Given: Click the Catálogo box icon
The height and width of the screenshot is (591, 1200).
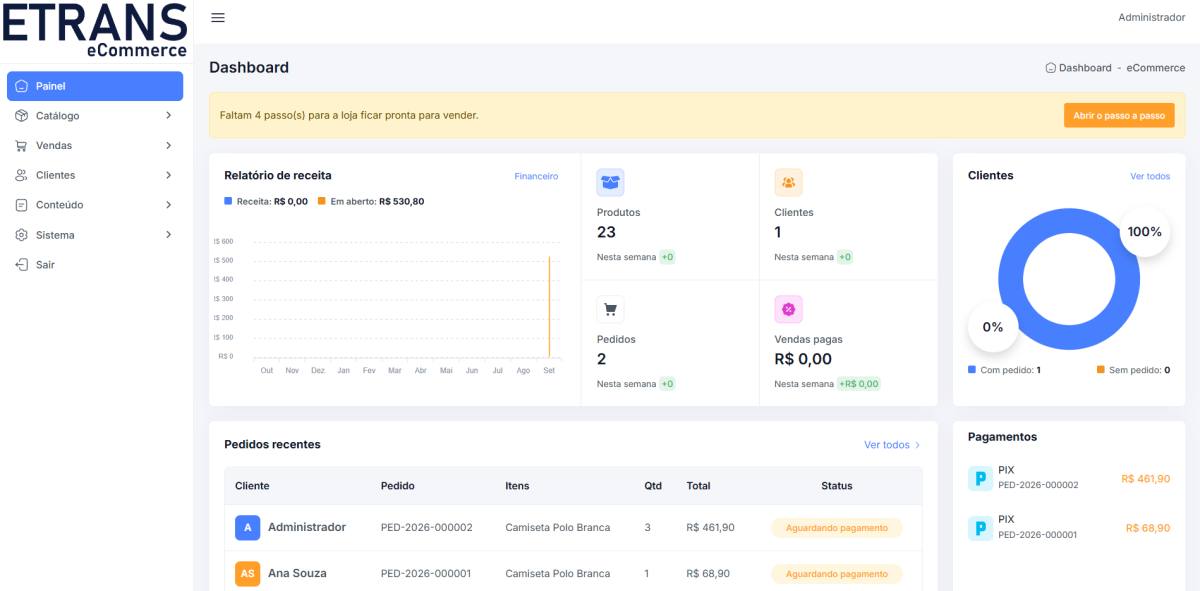Looking at the screenshot, I should pos(21,116).
